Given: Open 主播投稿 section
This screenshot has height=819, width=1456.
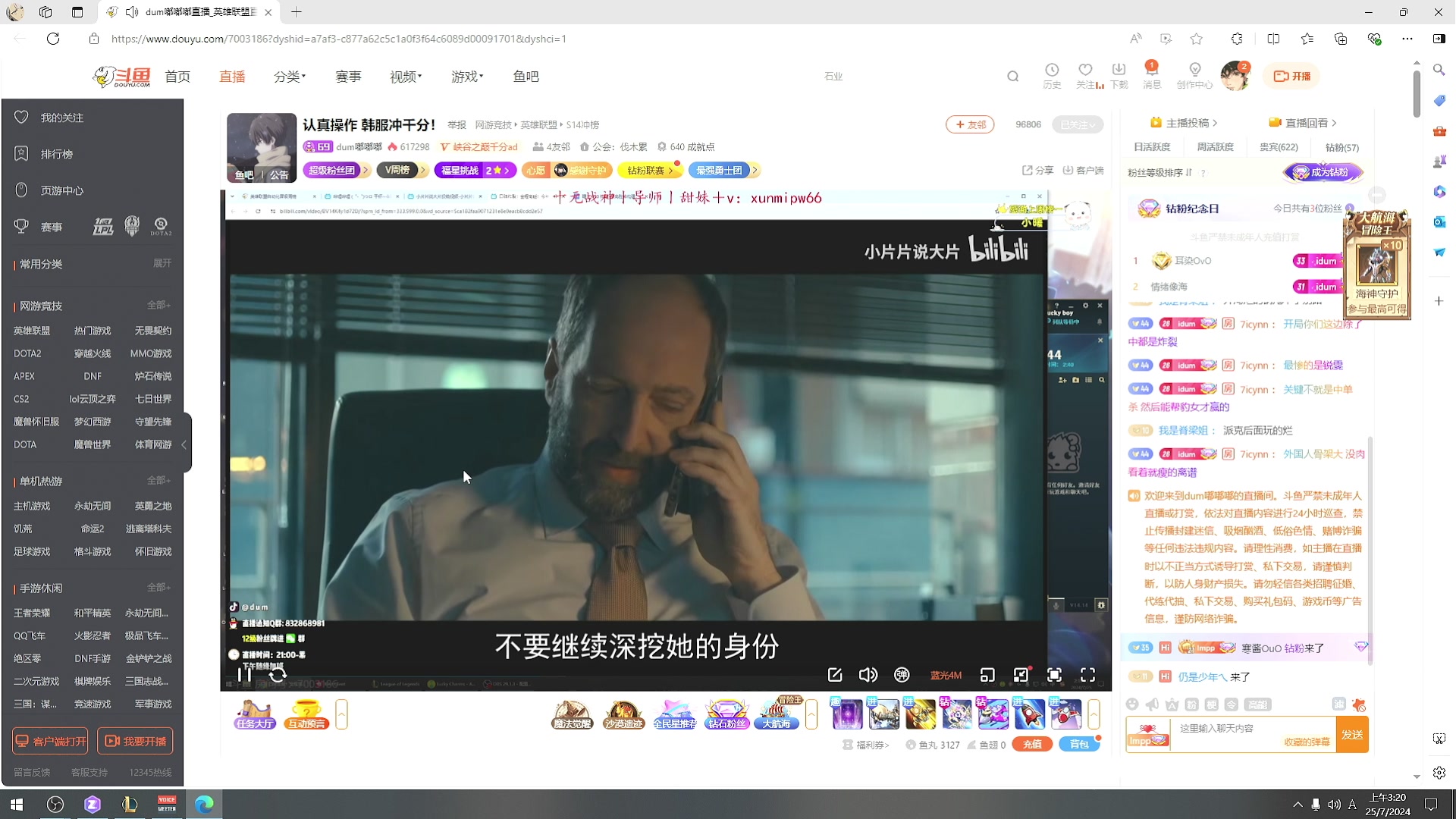Looking at the screenshot, I should (x=1184, y=123).
